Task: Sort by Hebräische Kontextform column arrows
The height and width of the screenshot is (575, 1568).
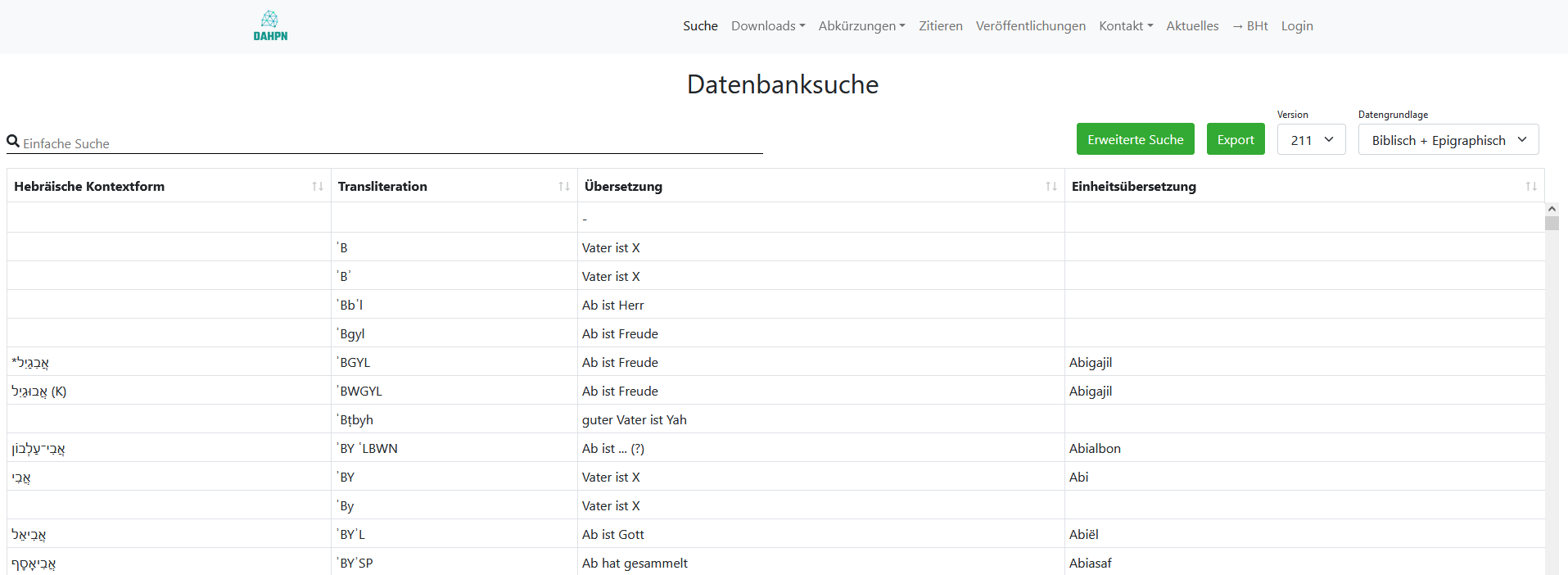Action: 318,187
